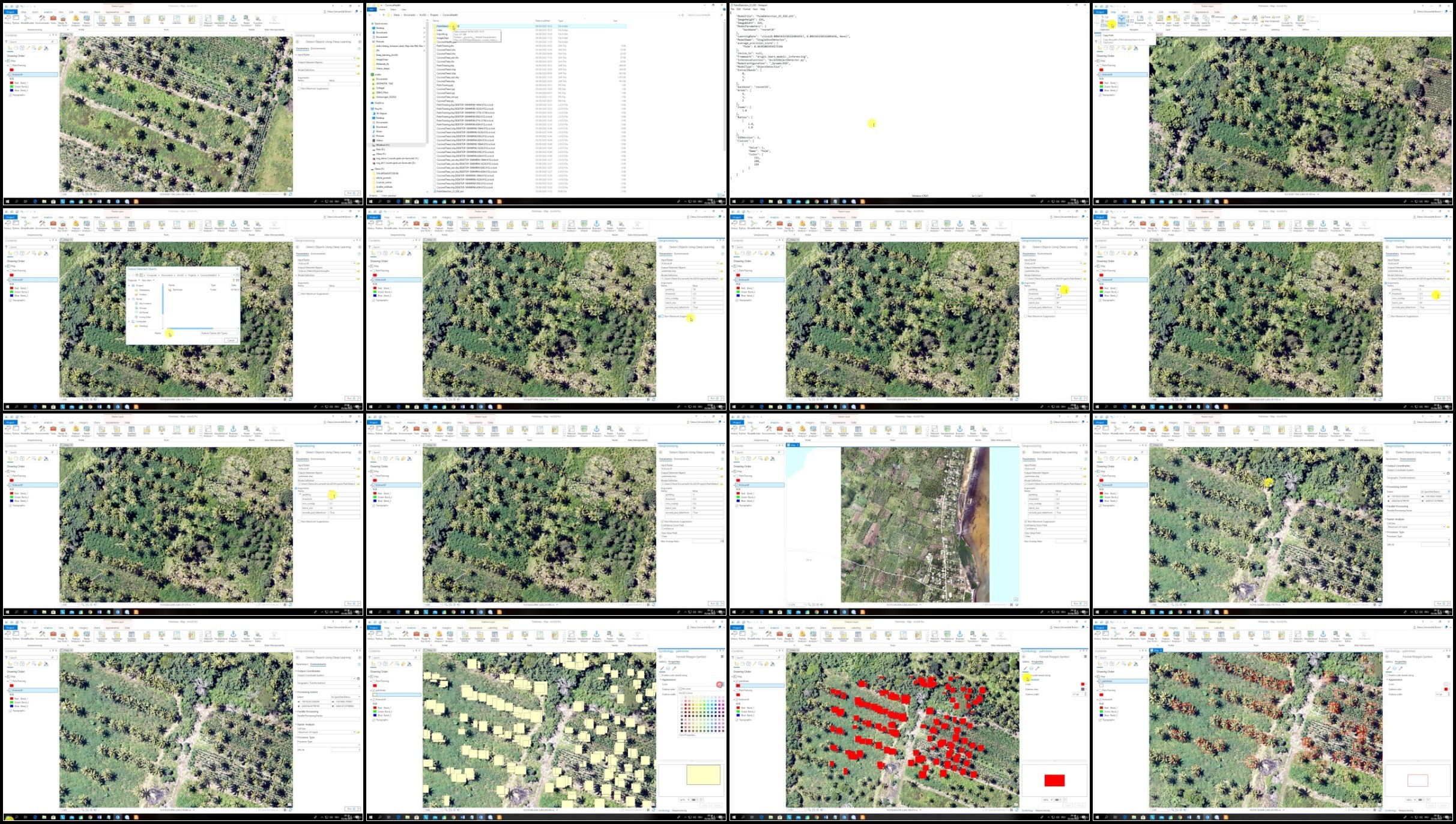In red-boxes frame, open the Labeling ribbon tab
This screenshot has width=1456, height=824.
pyautogui.click(x=856, y=628)
